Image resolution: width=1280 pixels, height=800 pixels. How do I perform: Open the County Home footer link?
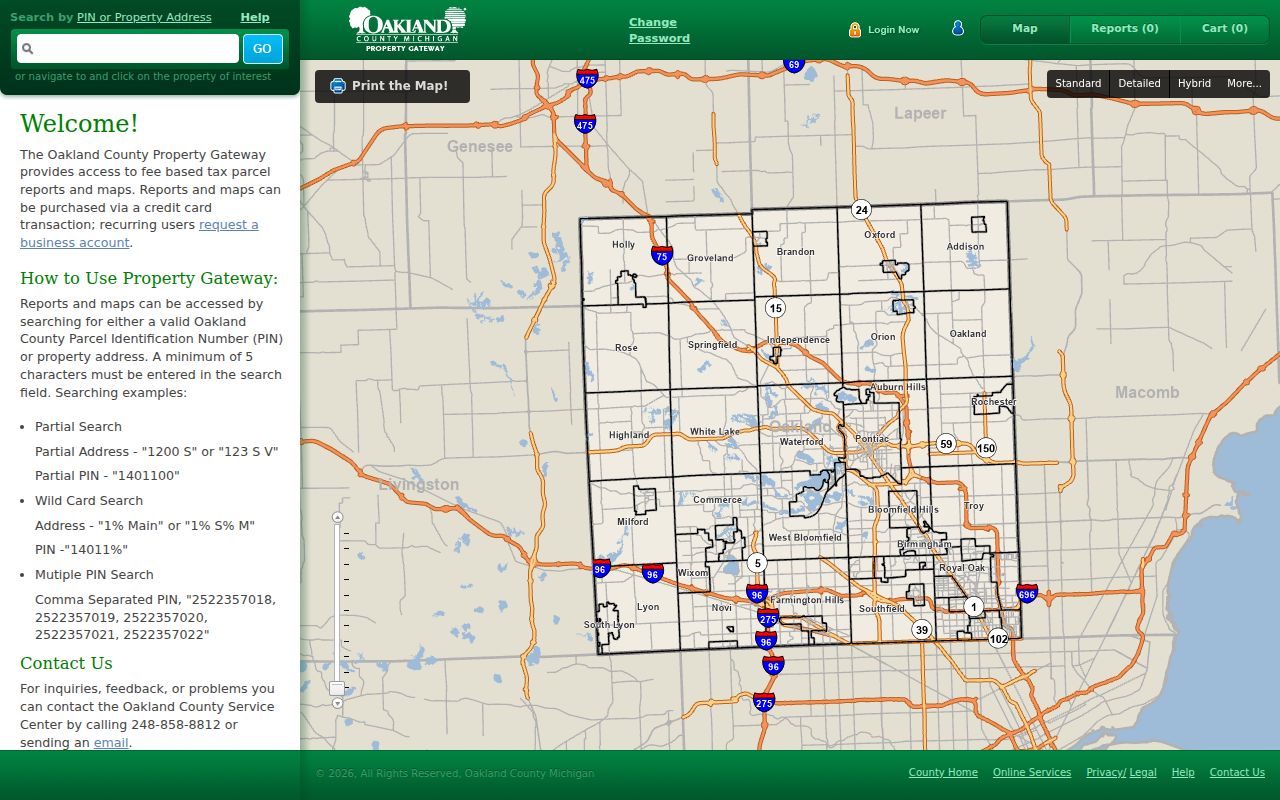click(943, 773)
